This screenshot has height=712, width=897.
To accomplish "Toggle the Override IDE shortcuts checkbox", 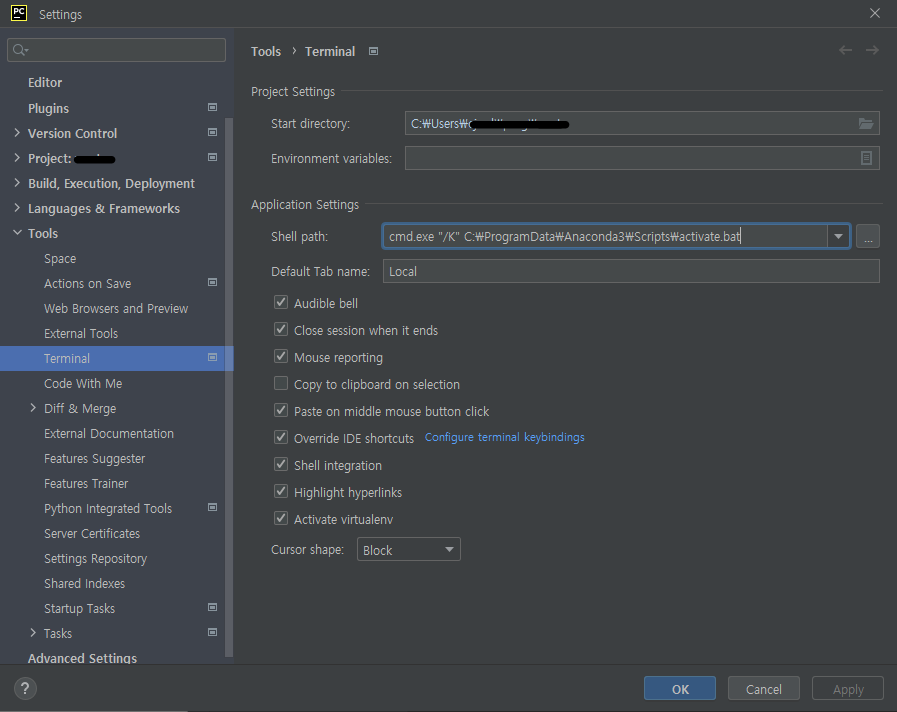I will (281, 437).
